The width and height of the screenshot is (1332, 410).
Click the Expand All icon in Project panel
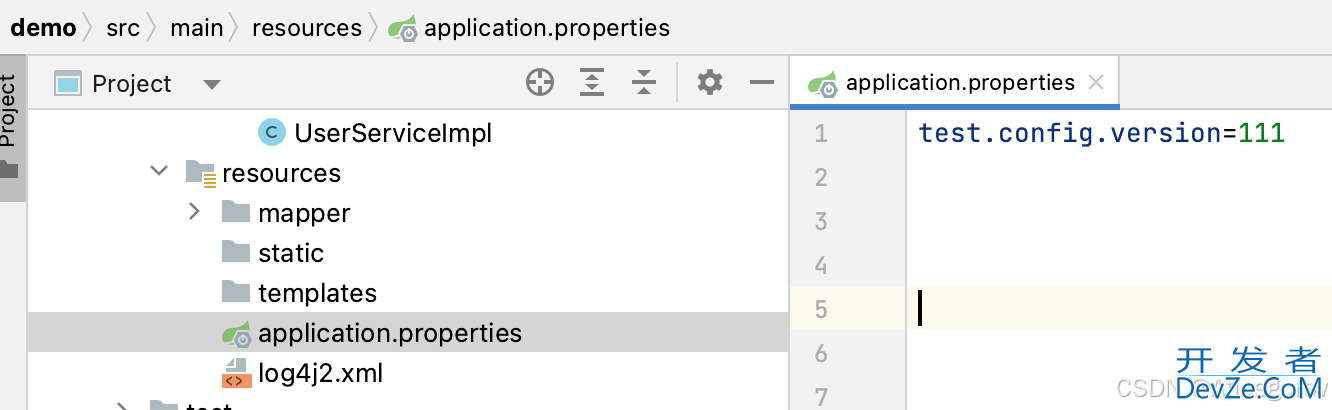(x=593, y=83)
